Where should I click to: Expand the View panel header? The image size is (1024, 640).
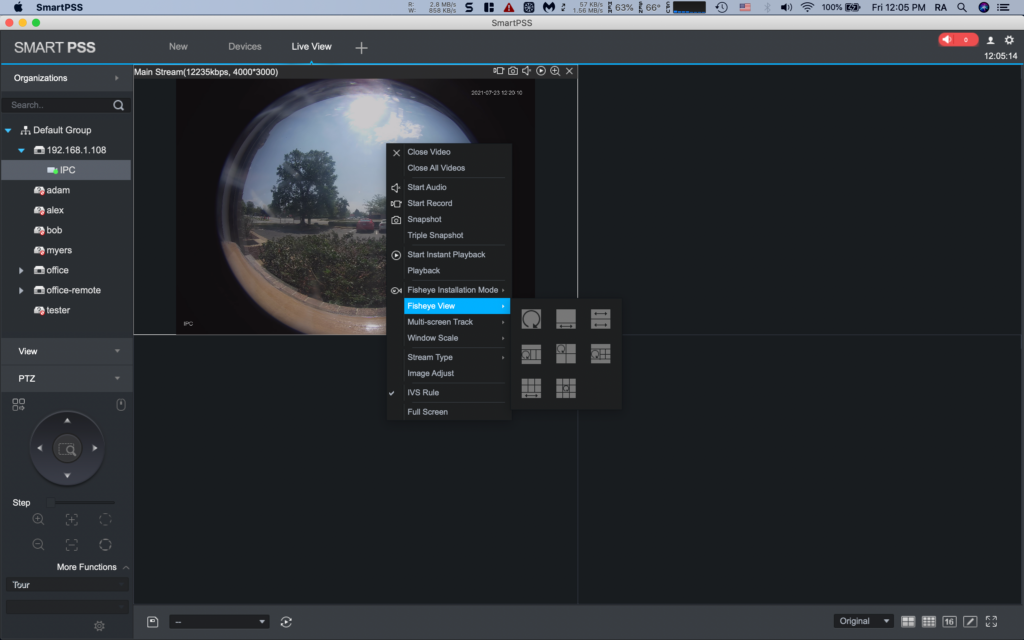pos(66,351)
